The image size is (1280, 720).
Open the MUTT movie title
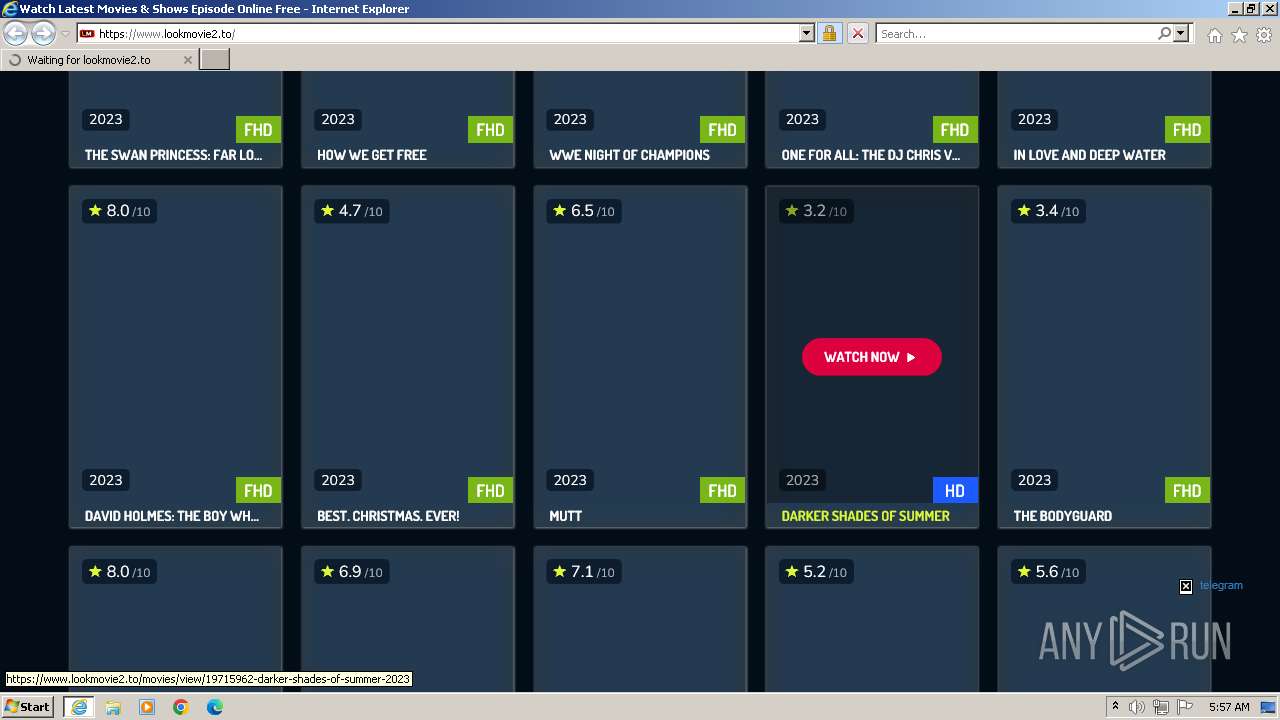click(565, 516)
